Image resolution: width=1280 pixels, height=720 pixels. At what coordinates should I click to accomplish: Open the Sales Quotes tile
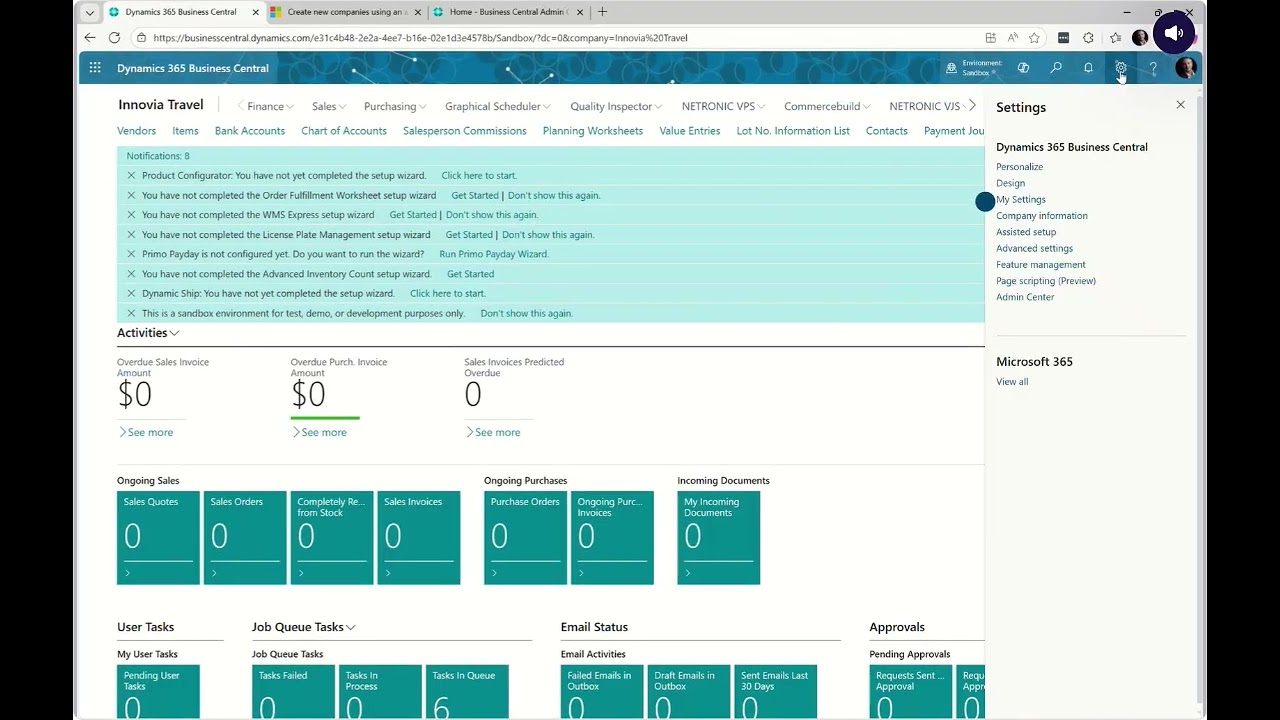click(x=158, y=538)
